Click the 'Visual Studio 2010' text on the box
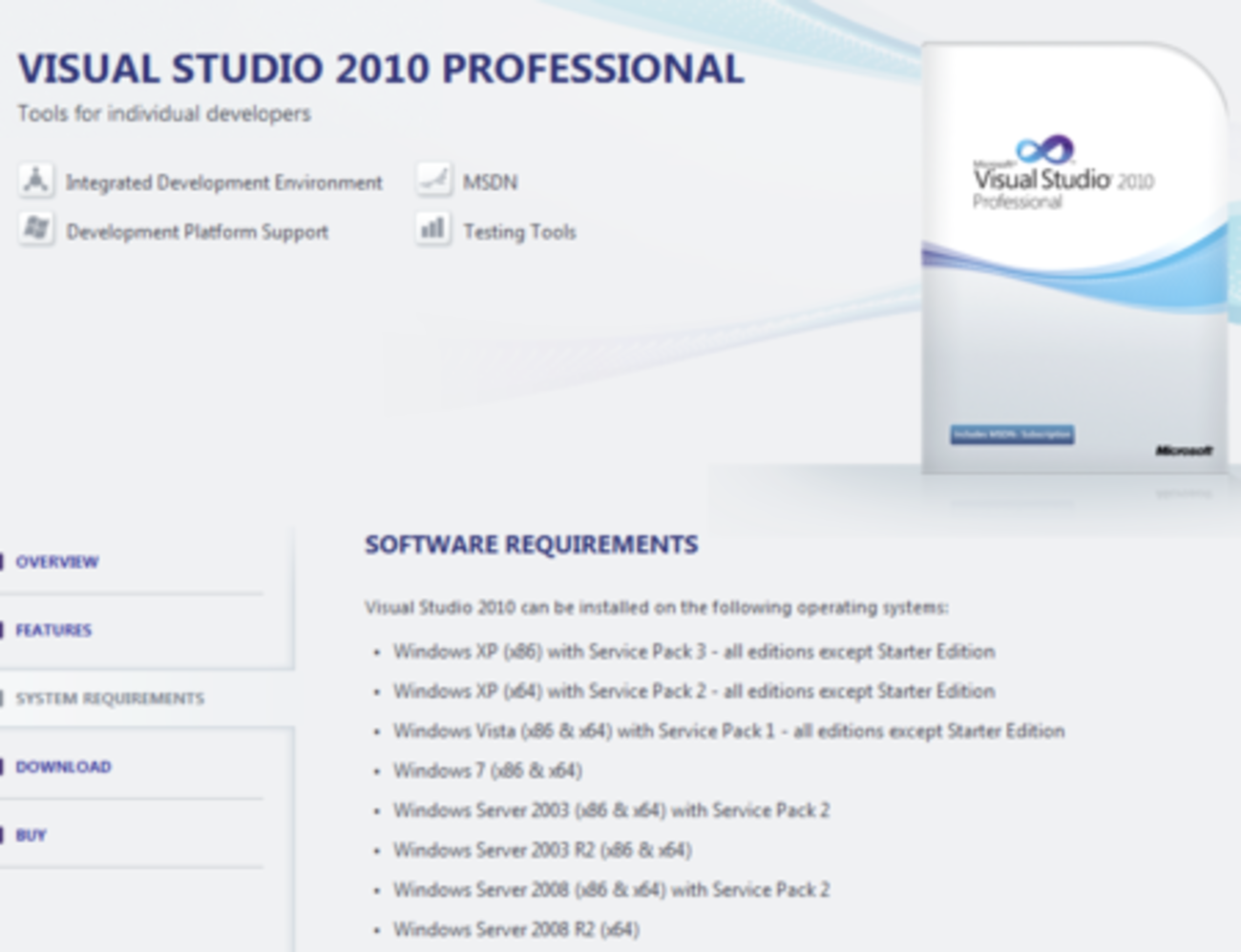The height and width of the screenshot is (952, 1241). point(1063,180)
